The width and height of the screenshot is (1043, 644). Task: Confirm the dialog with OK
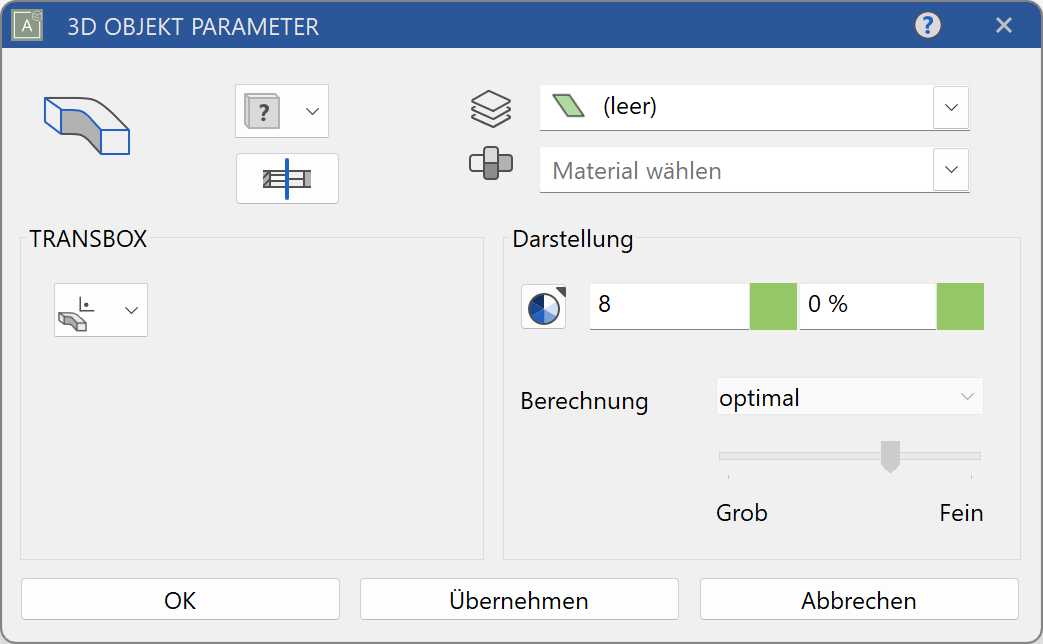tap(180, 599)
